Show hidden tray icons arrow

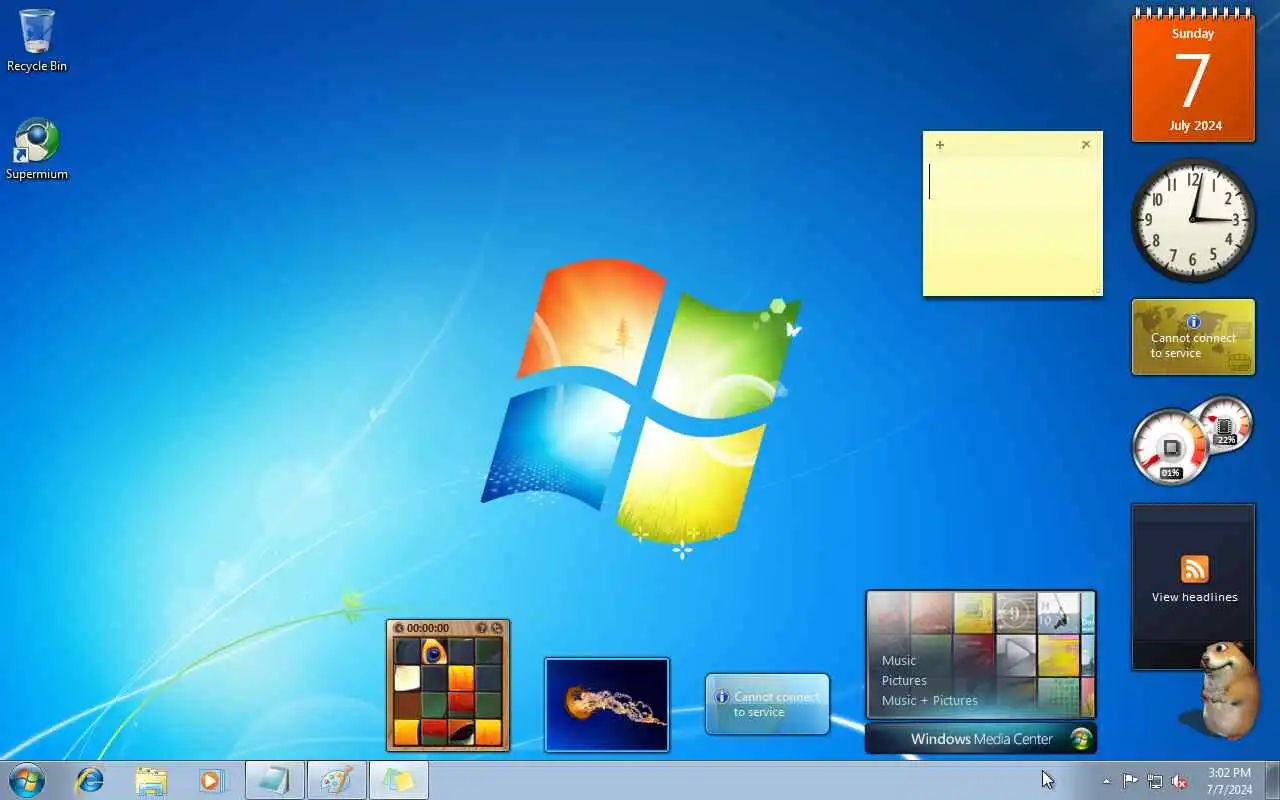click(x=1106, y=781)
